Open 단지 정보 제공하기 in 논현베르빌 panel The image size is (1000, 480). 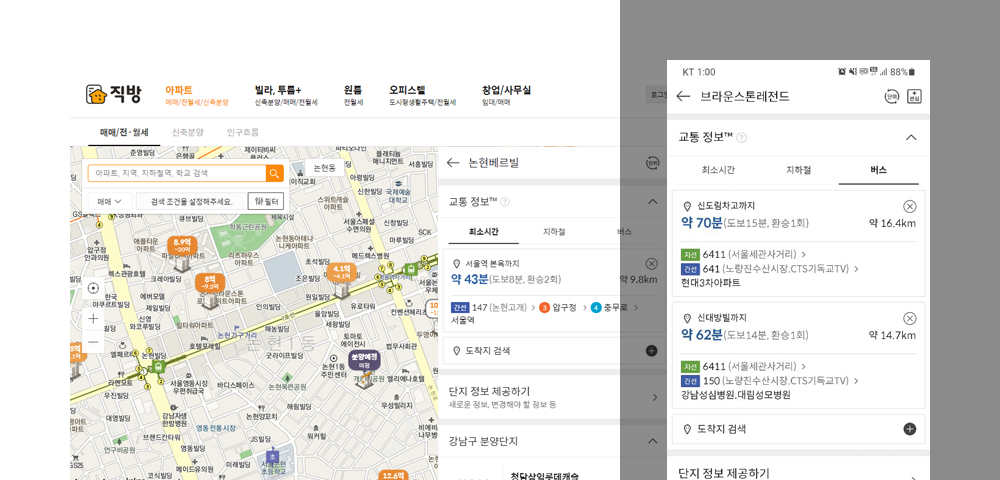552,396
